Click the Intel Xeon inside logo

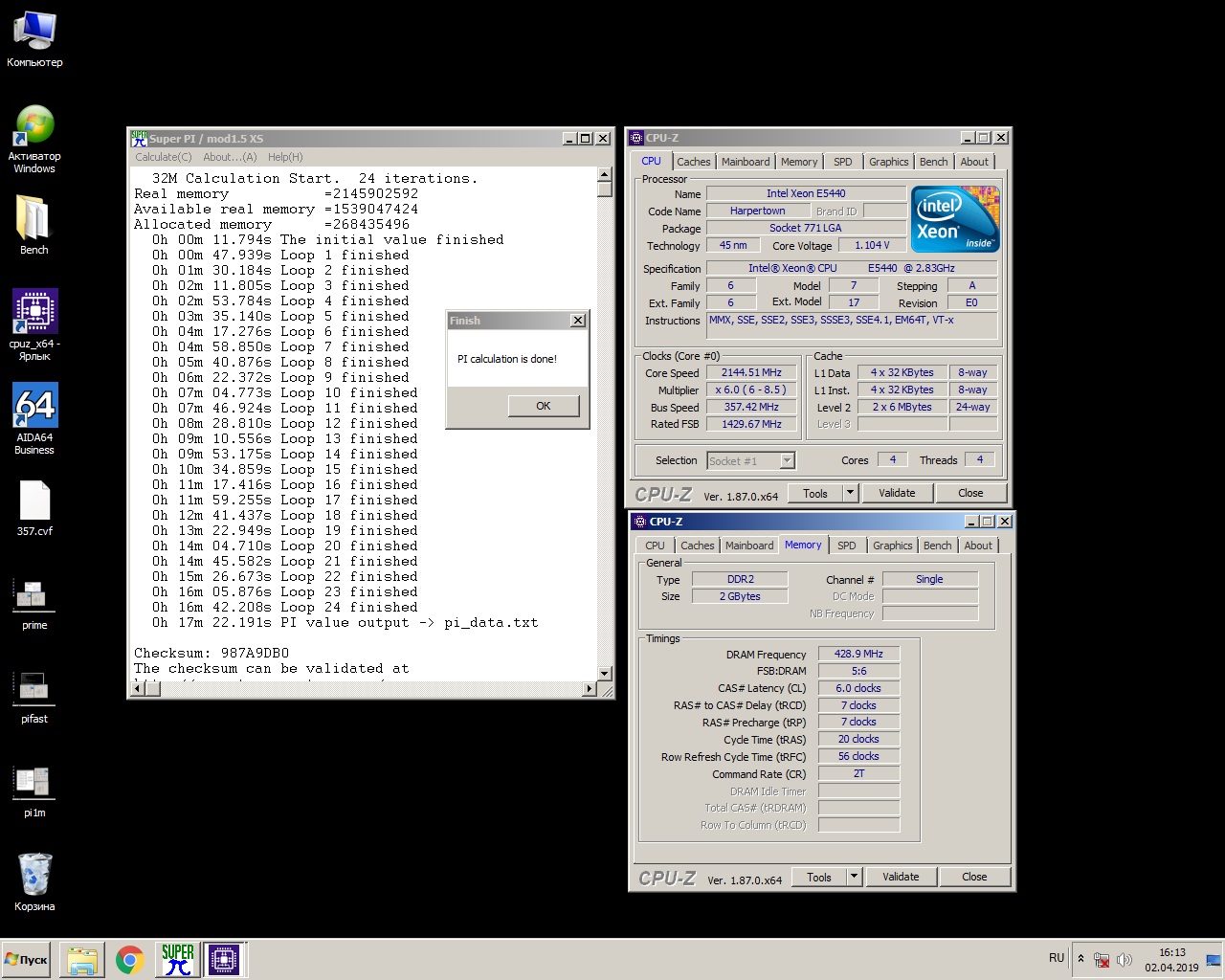pos(957,219)
